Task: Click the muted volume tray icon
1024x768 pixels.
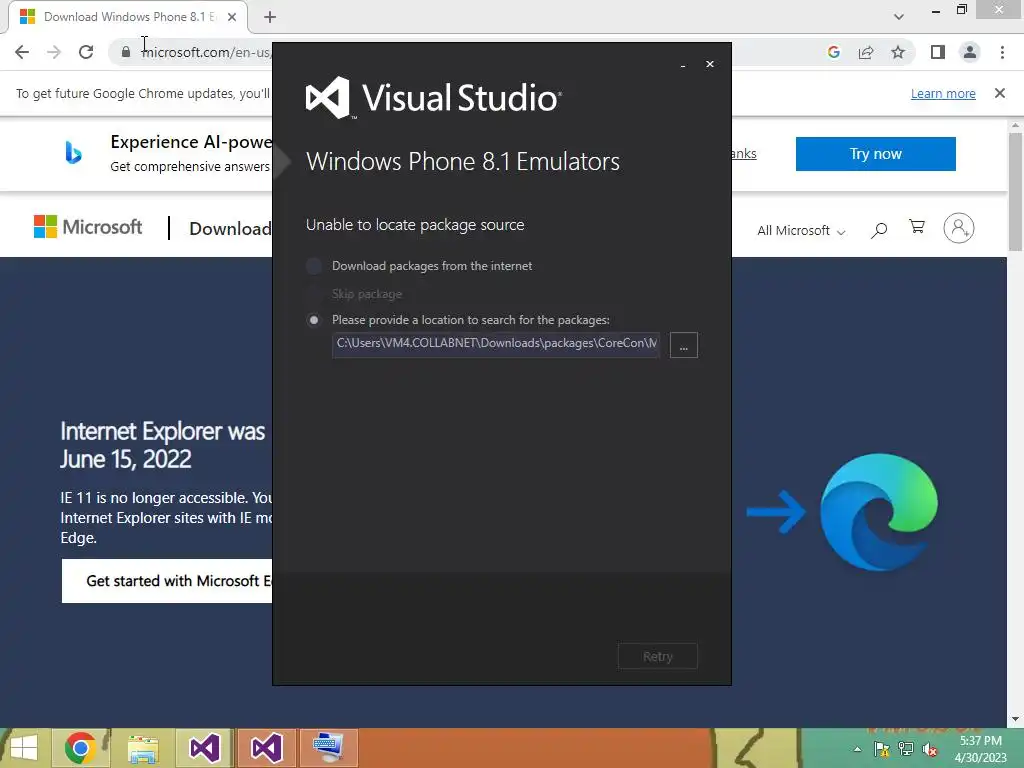Action: (930, 749)
